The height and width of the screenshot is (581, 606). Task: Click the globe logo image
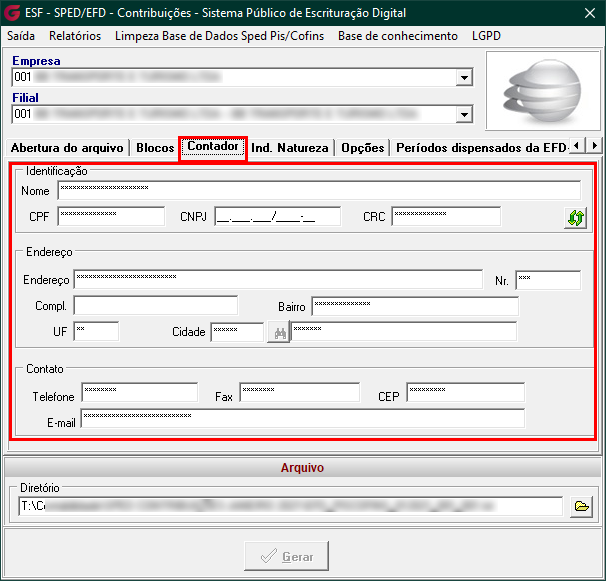(543, 91)
